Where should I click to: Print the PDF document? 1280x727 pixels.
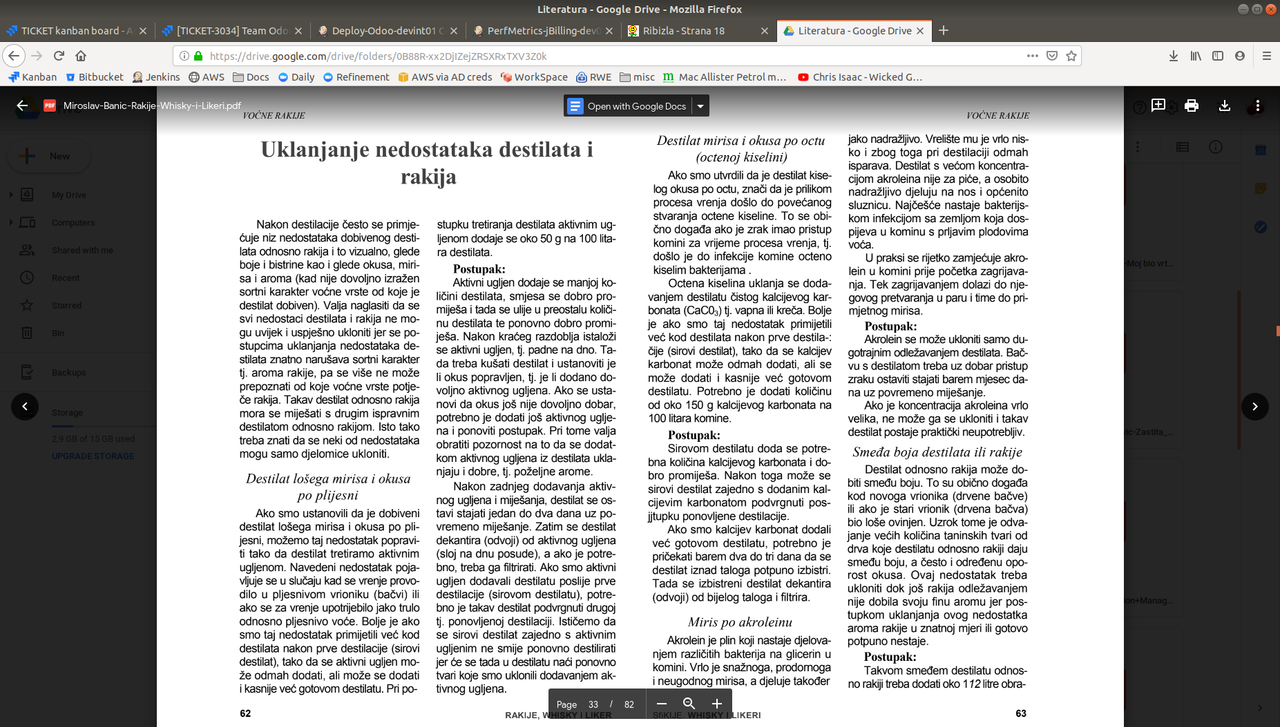(x=1191, y=105)
